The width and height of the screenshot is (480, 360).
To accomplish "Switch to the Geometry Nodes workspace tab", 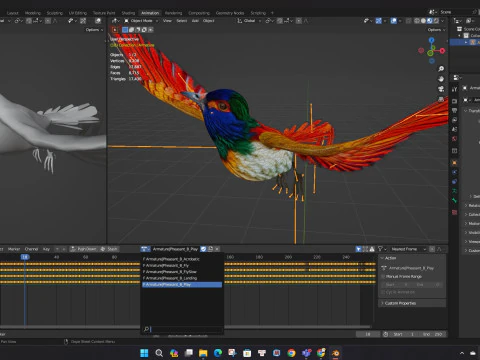I will [x=230, y=13].
